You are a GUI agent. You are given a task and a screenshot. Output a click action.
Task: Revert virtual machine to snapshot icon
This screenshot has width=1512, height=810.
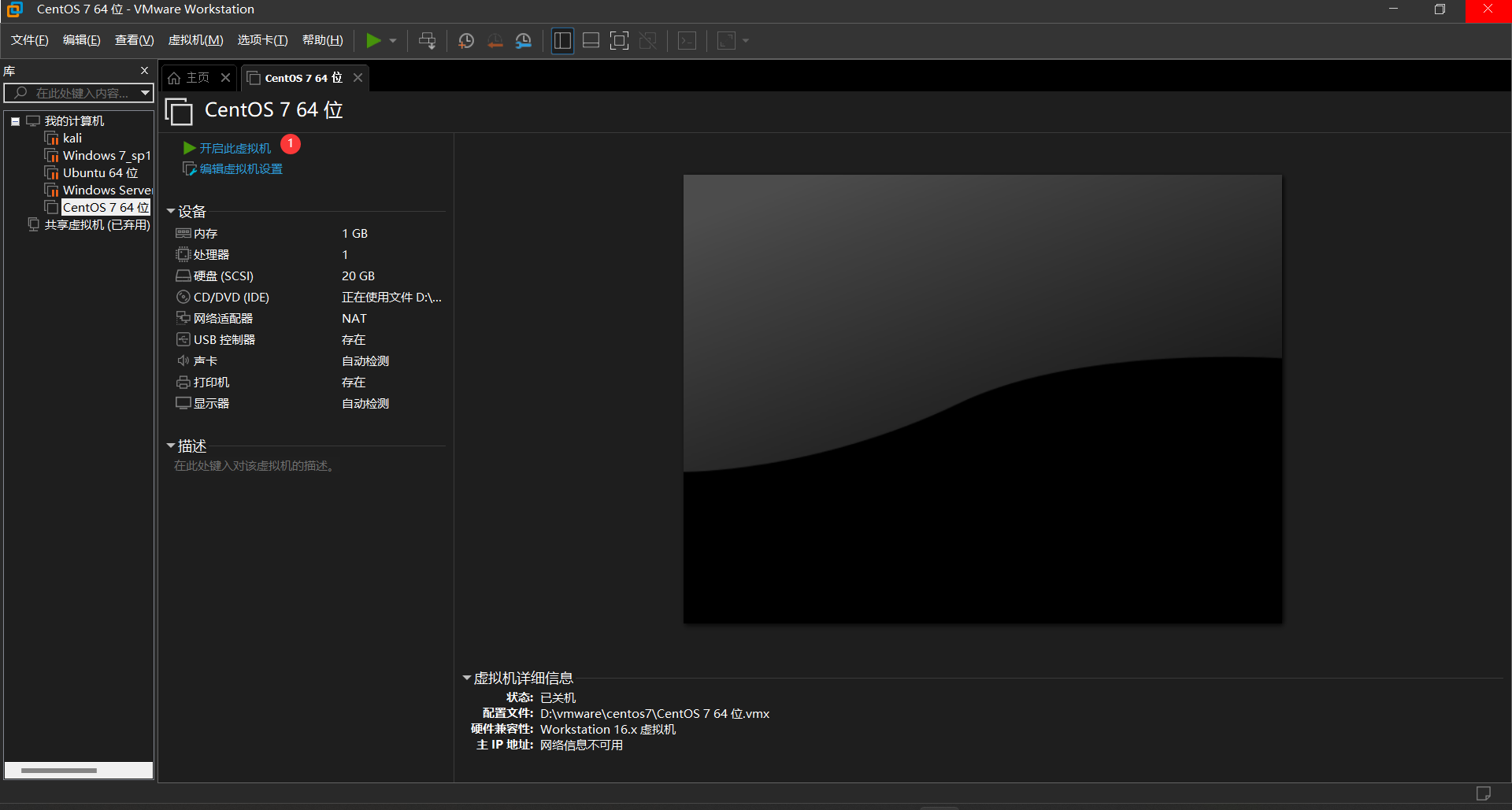click(495, 41)
